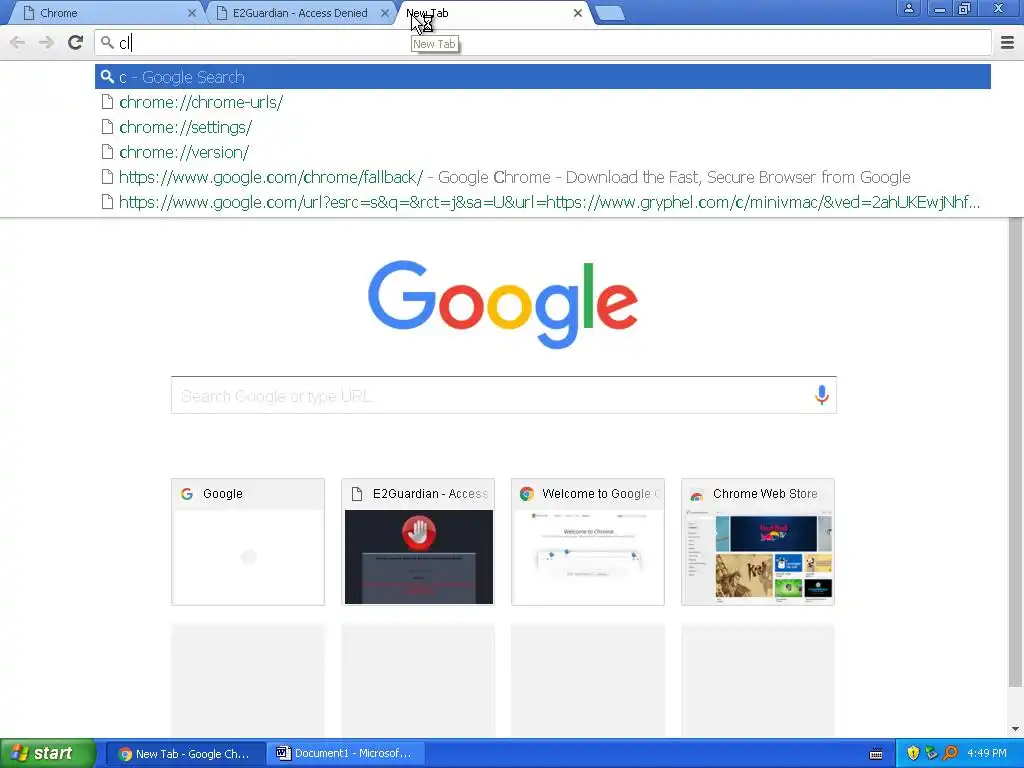Click page icon beside chrome://chrome-urls/ suggestion
Screen dimensions: 1024x768
point(108,102)
